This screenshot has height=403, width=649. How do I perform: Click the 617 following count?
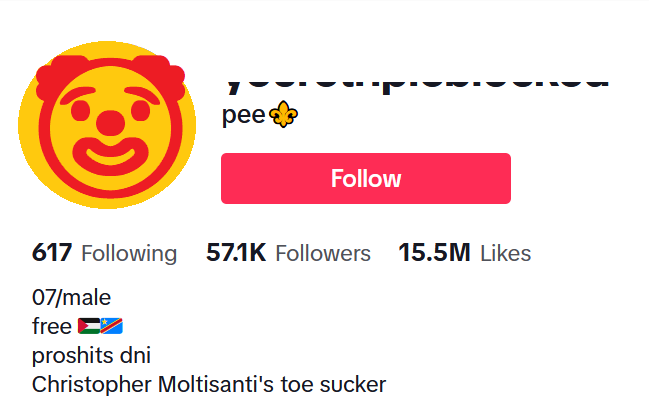52,253
